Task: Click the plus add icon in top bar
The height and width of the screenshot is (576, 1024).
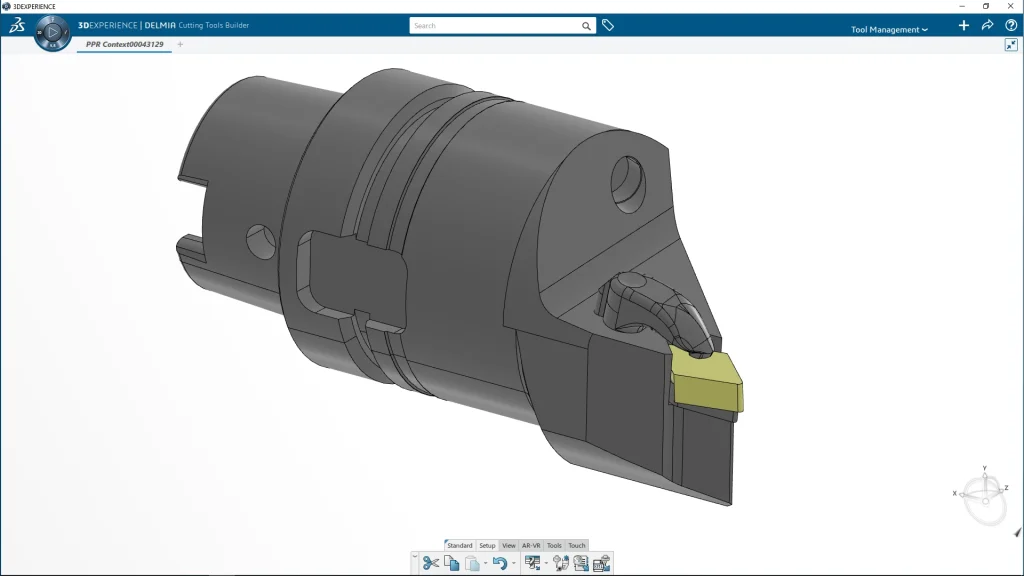Action: [964, 25]
